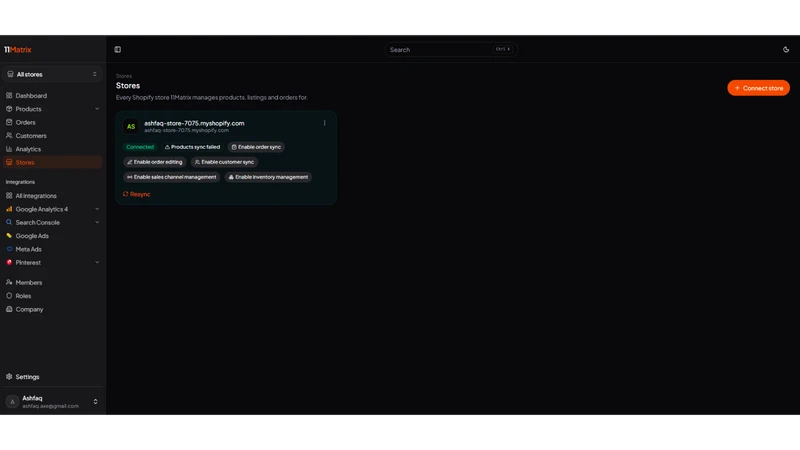
Task: Collapse the sidebar panel toggle
Action: [118, 49]
